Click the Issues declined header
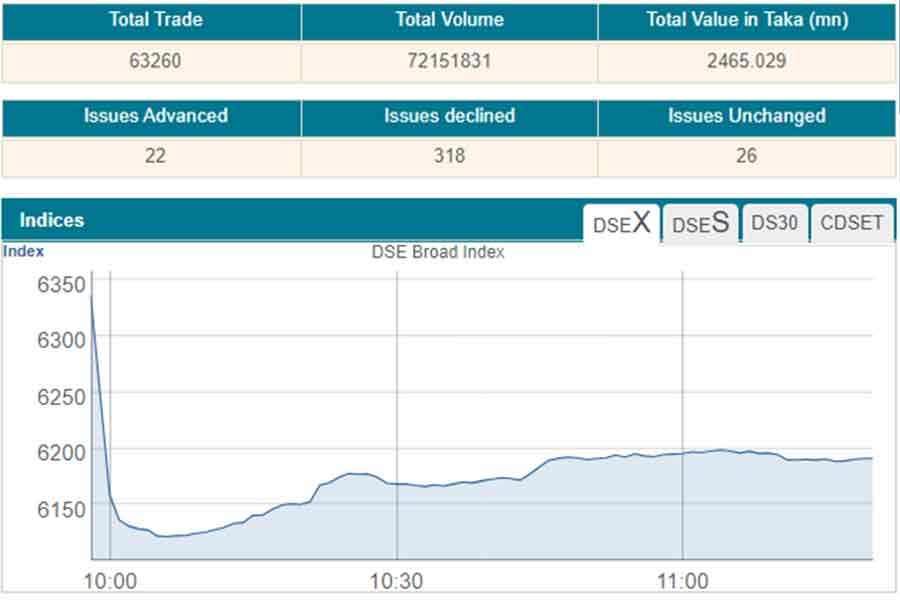Image resolution: width=900 pixels, height=600 pixels. pyautogui.click(x=450, y=116)
